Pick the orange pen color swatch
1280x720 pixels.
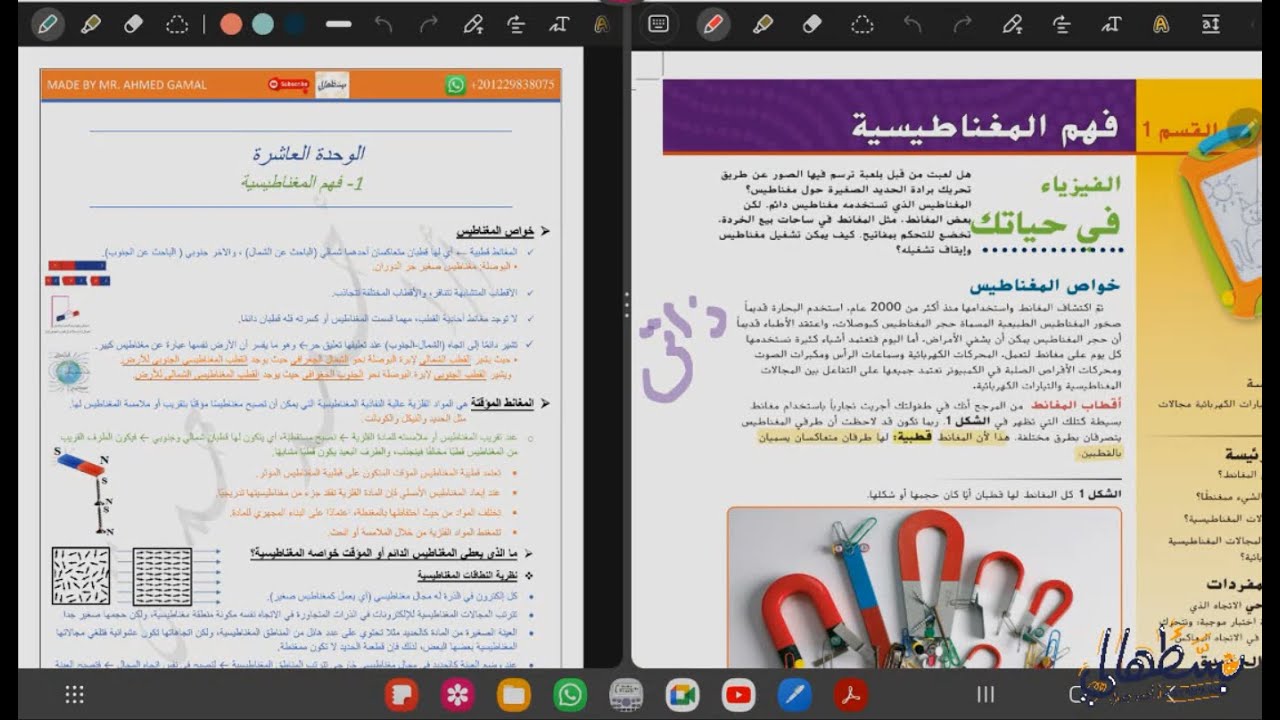click(x=231, y=24)
